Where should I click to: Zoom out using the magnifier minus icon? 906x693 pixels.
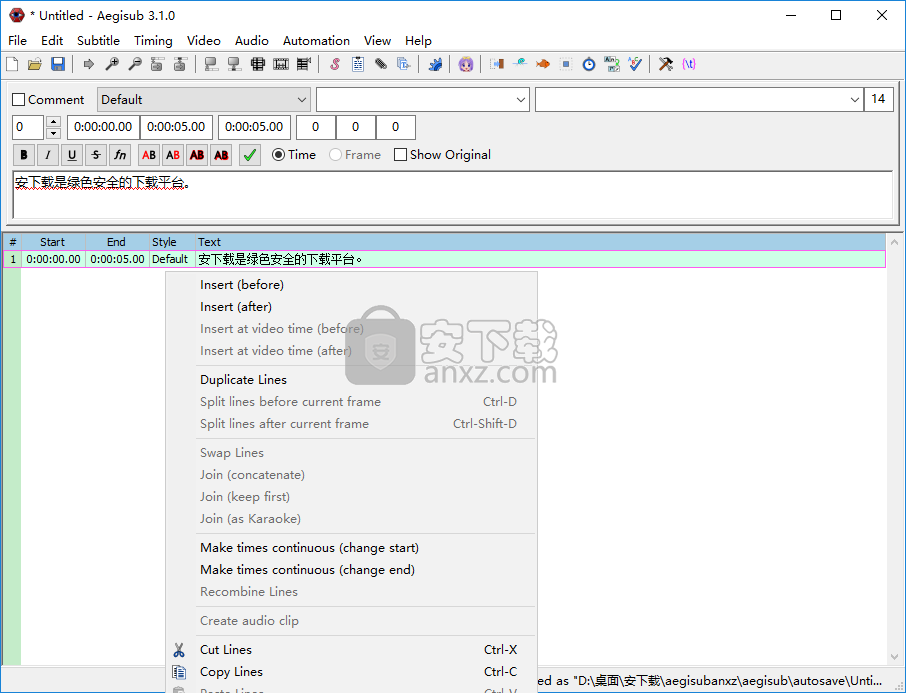(x=135, y=64)
